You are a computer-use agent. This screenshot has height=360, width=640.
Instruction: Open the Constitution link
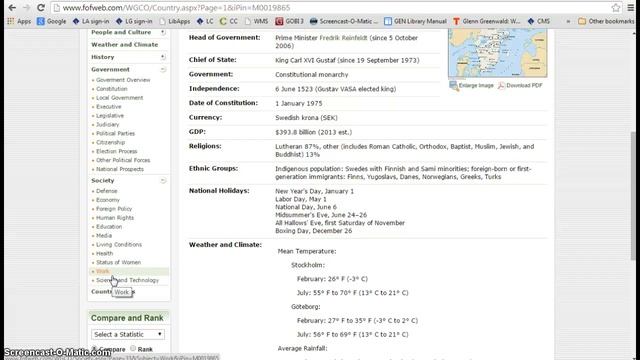(x=111, y=89)
